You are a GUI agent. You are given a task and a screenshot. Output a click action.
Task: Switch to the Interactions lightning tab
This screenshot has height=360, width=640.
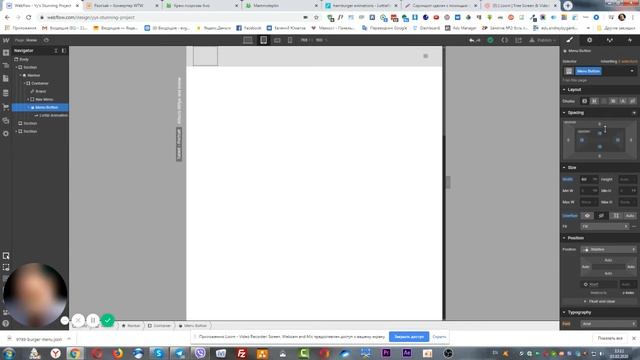tap(629, 40)
